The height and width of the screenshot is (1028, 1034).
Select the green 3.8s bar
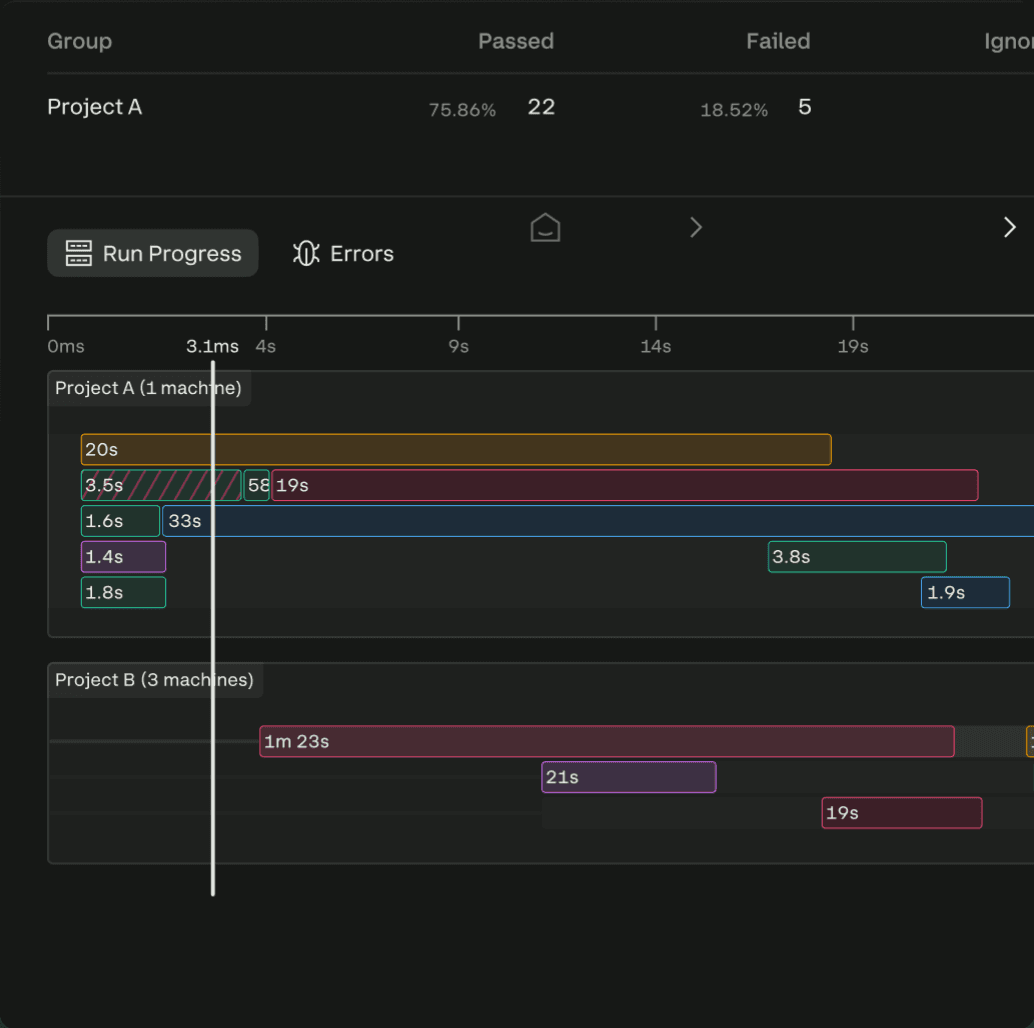coord(857,557)
